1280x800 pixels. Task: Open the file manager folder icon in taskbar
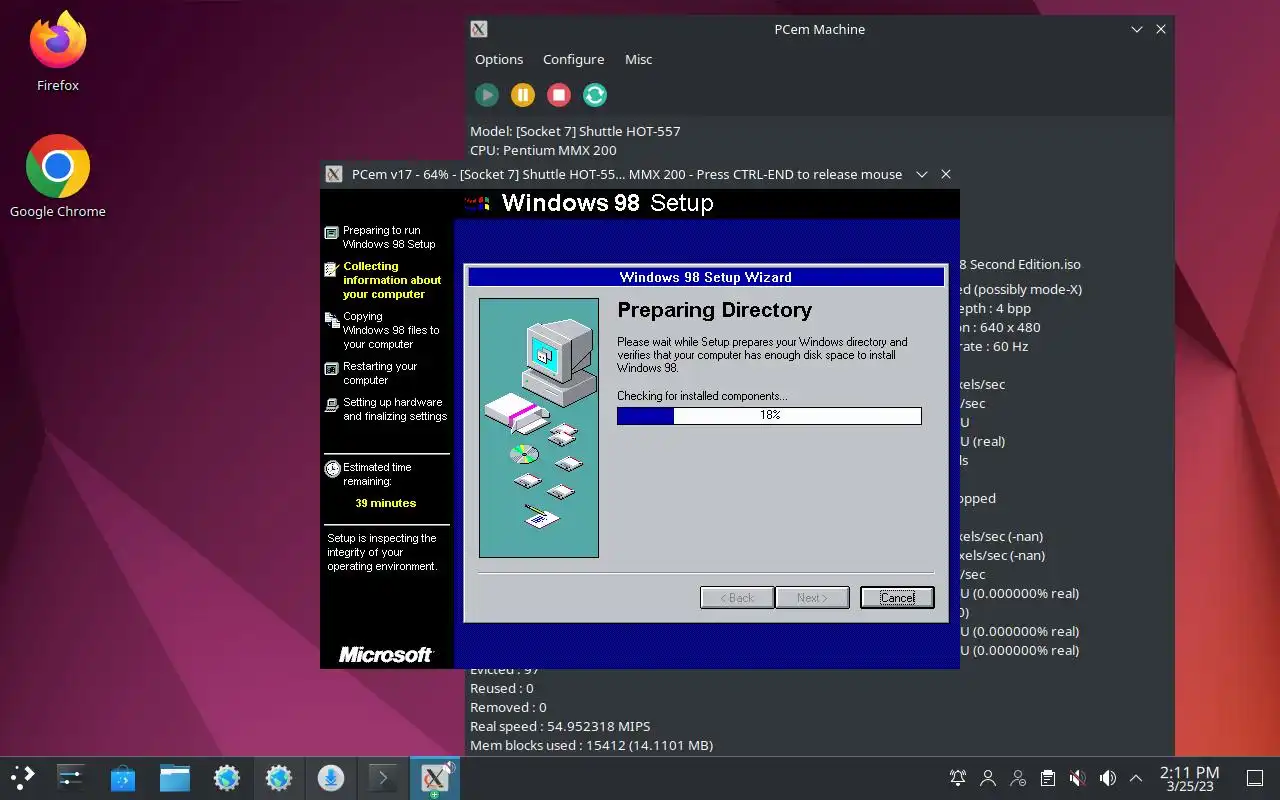[x=175, y=777]
